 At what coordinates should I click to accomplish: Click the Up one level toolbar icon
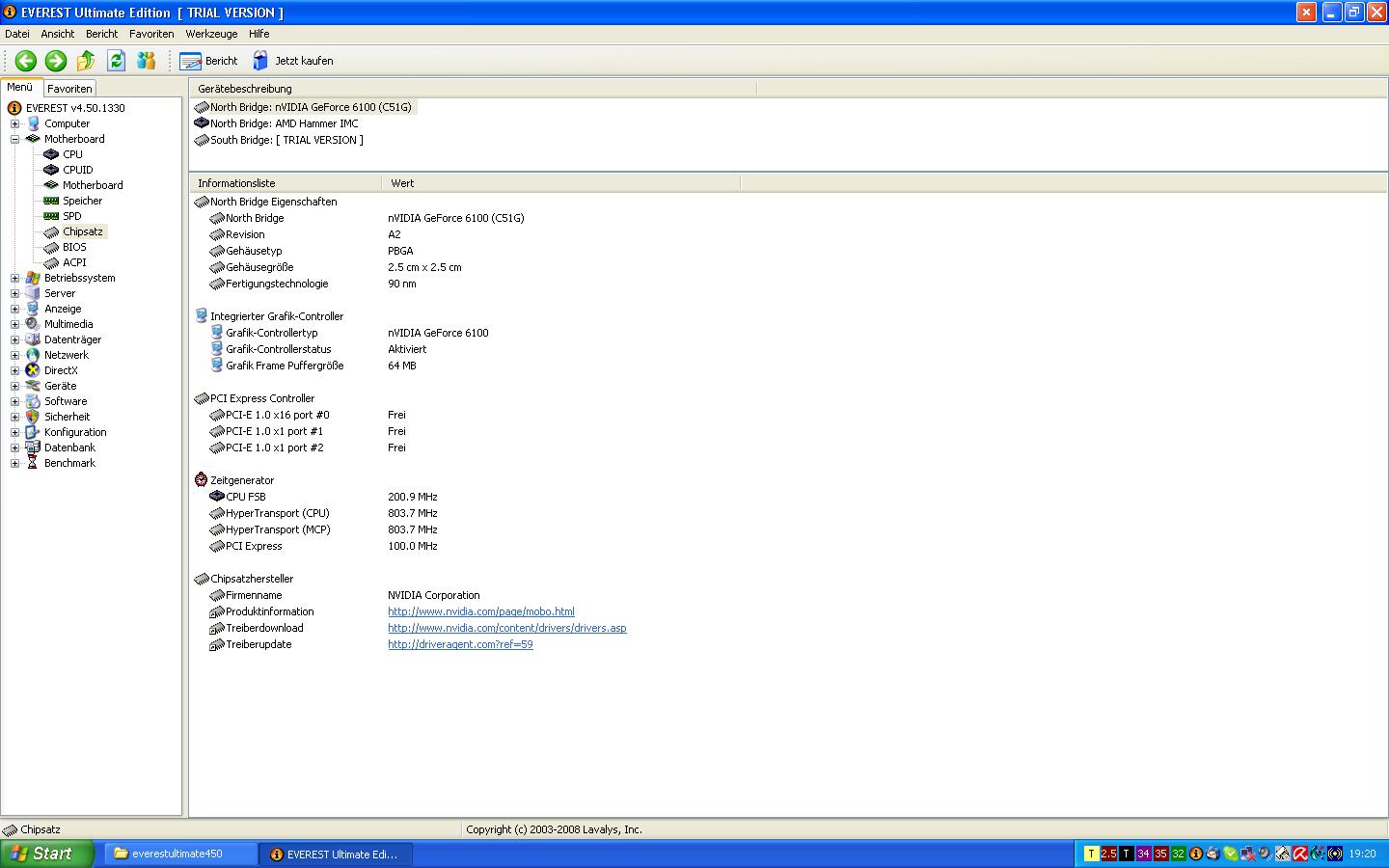click(86, 61)
